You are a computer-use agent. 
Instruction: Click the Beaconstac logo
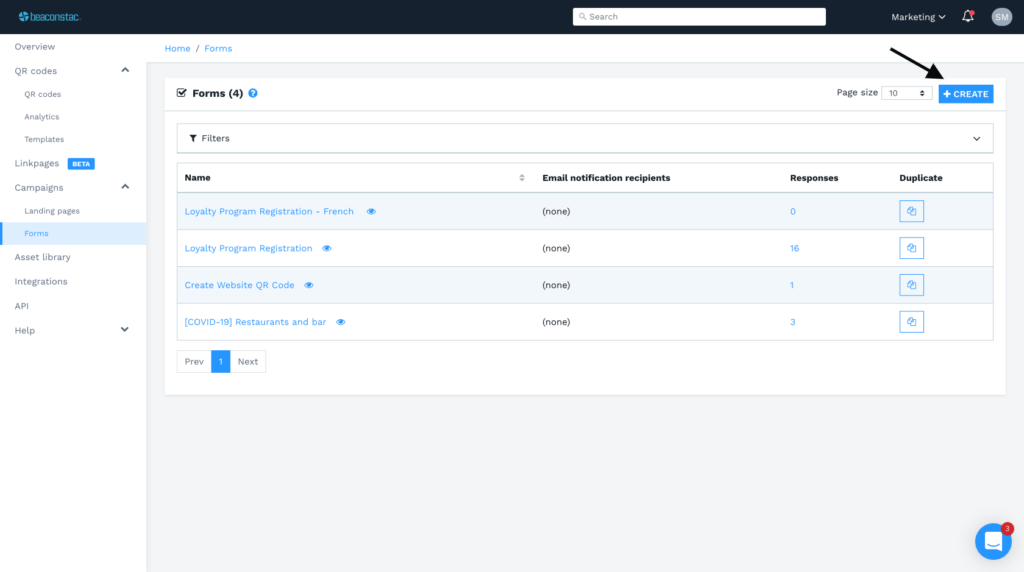coord(49,16)
